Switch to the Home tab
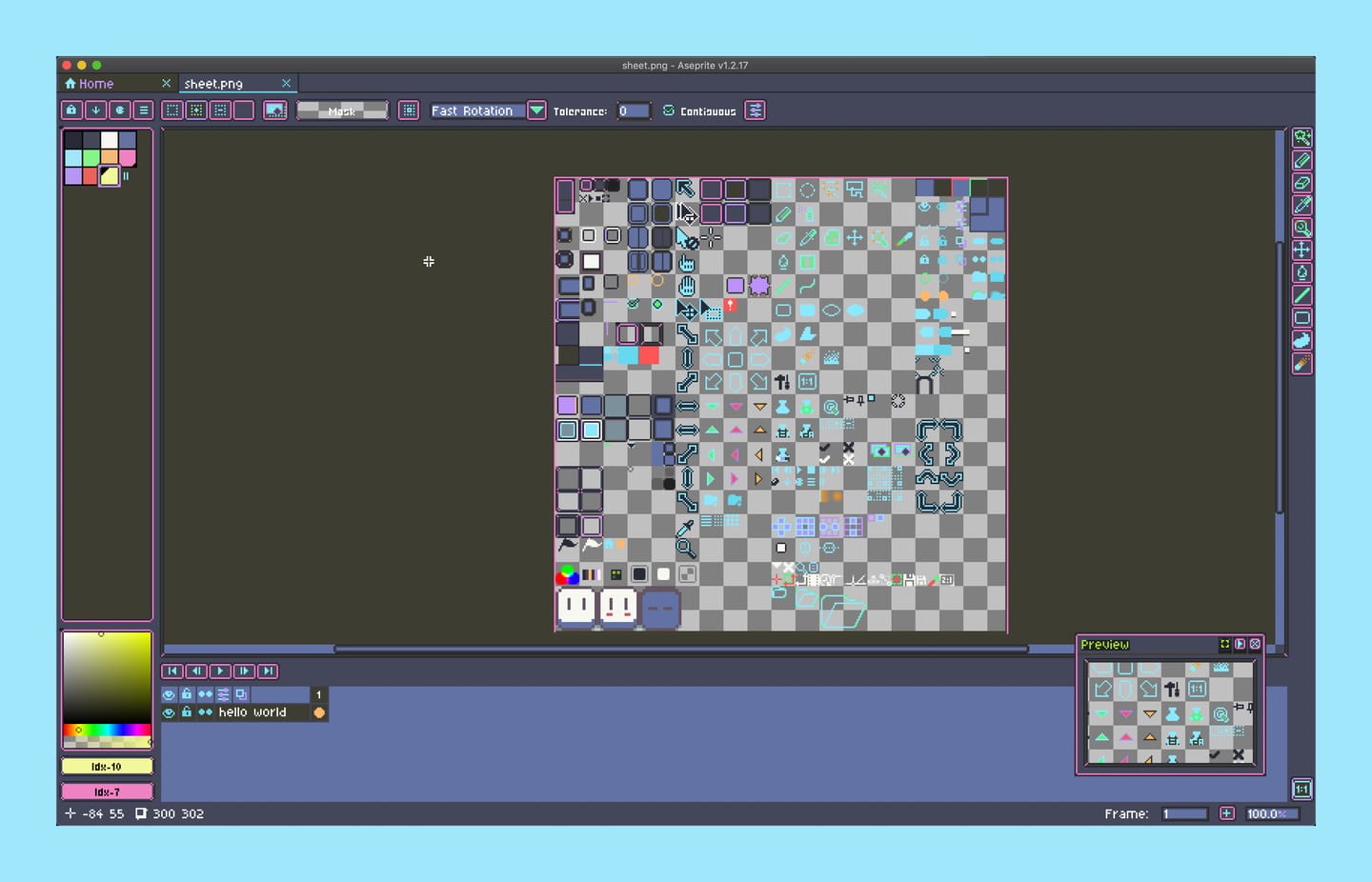The width and height of the screenshot is (1372, 882). point(95,84)
